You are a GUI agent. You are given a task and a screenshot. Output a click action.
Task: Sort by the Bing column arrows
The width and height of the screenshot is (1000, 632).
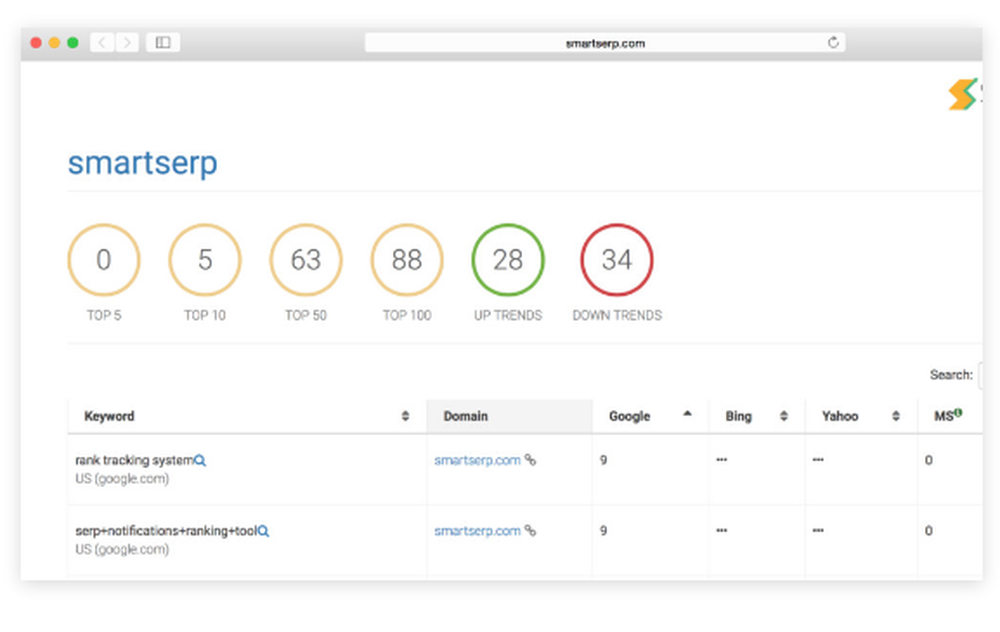point(784,416)
